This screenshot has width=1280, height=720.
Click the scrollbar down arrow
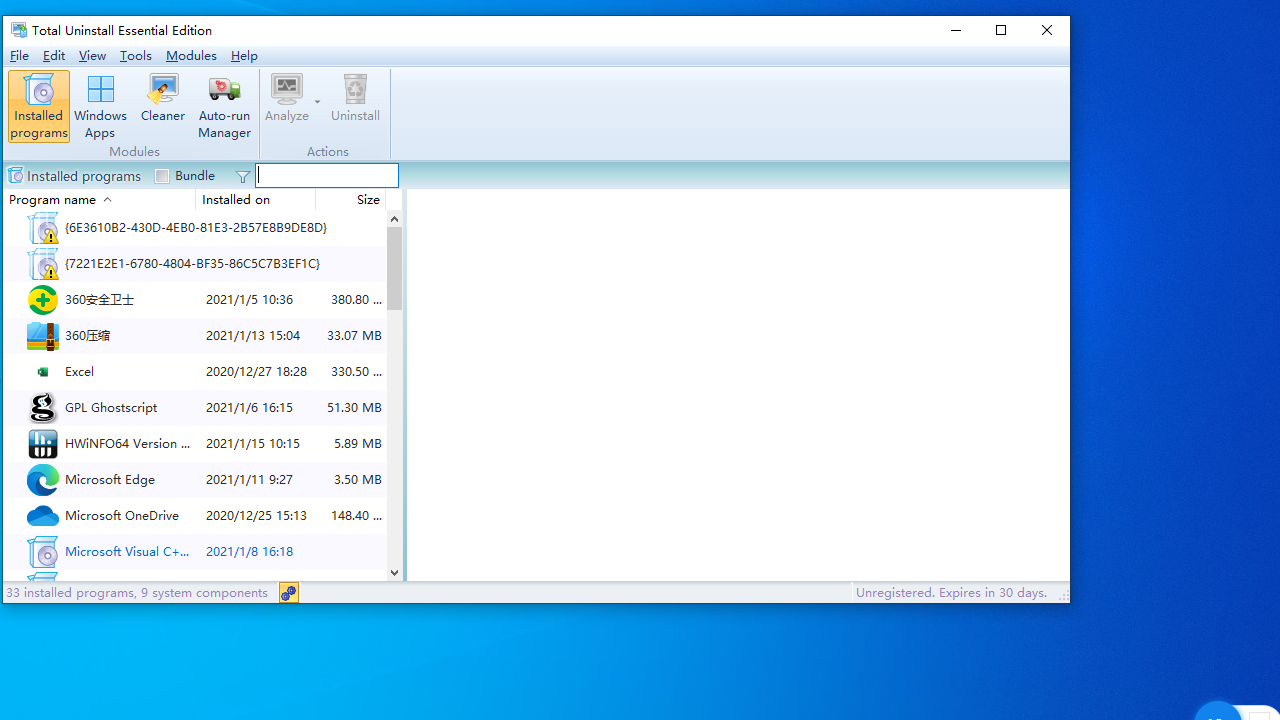[x=393, y=571]
